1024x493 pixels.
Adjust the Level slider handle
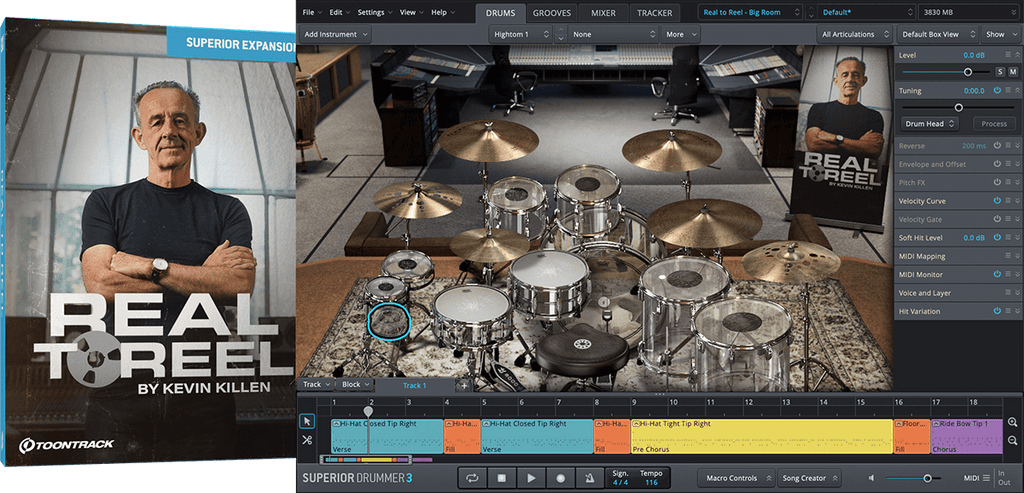coord(968,72)
